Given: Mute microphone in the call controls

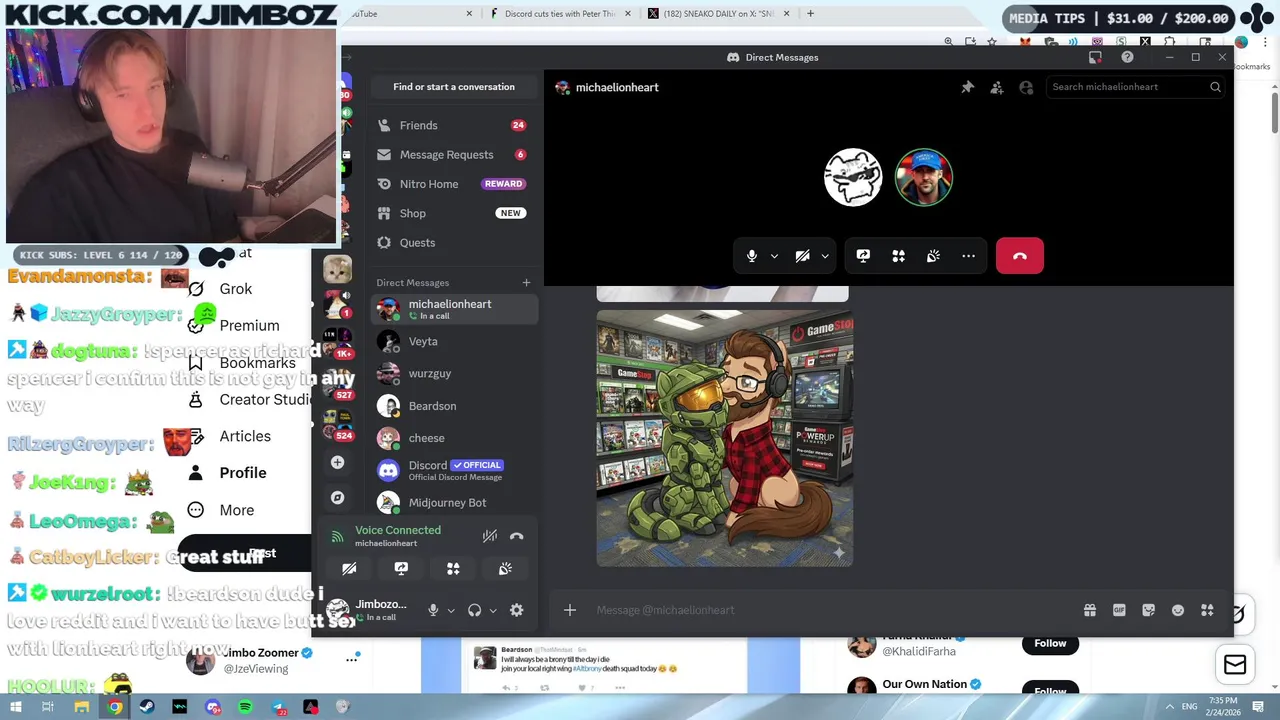Looking at the screenshot, I should click(752, 256).
